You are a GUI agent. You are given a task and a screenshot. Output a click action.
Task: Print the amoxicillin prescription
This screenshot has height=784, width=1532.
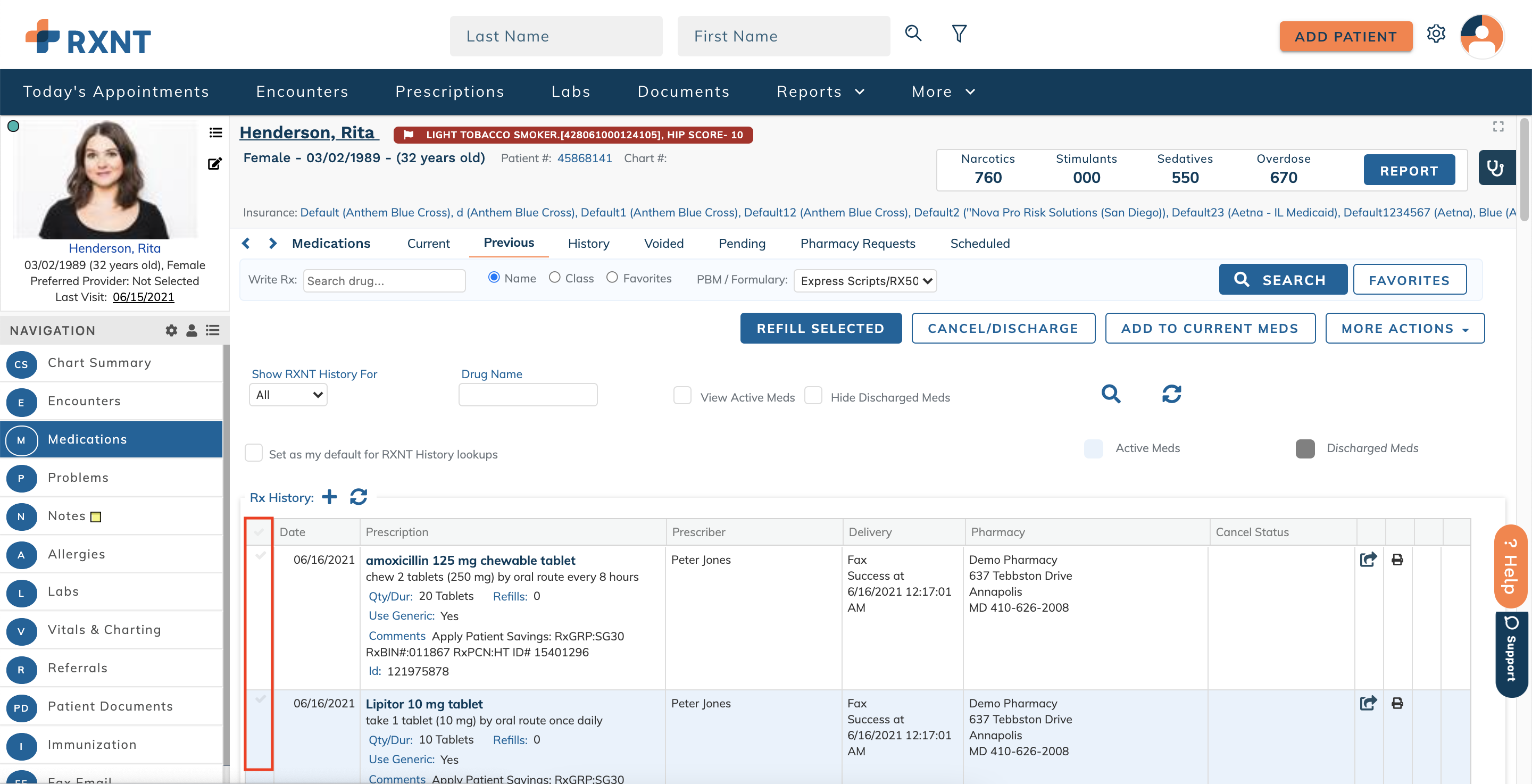click(x=1397, y=559)
